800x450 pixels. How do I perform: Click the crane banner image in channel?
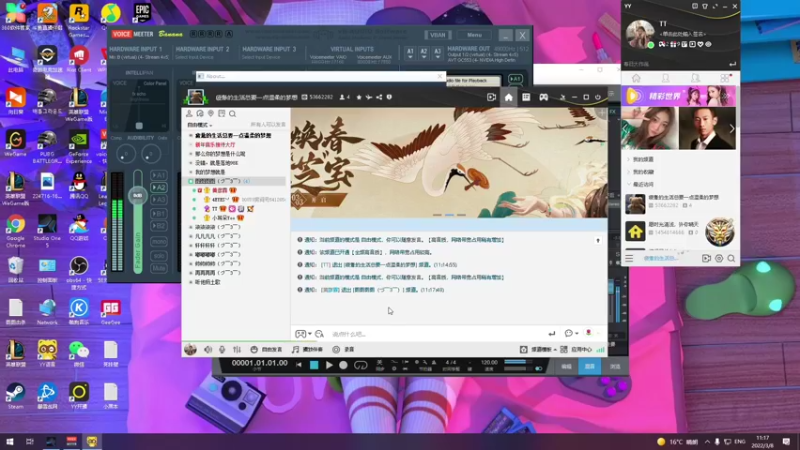click(x=449, y=163)
